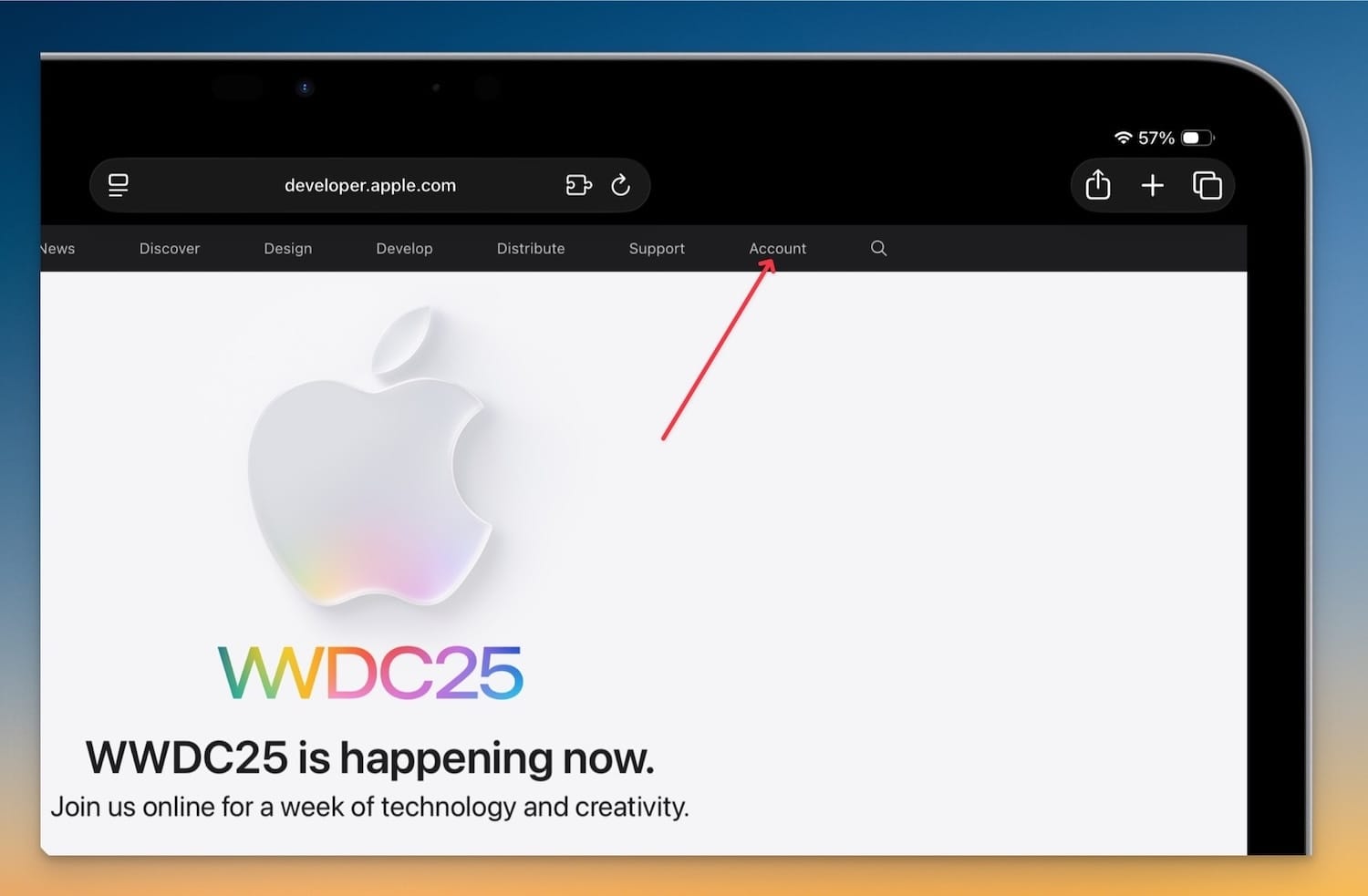Focus the developer.apple.com address field
The image size is (1368, 896).
pos(370,185)
